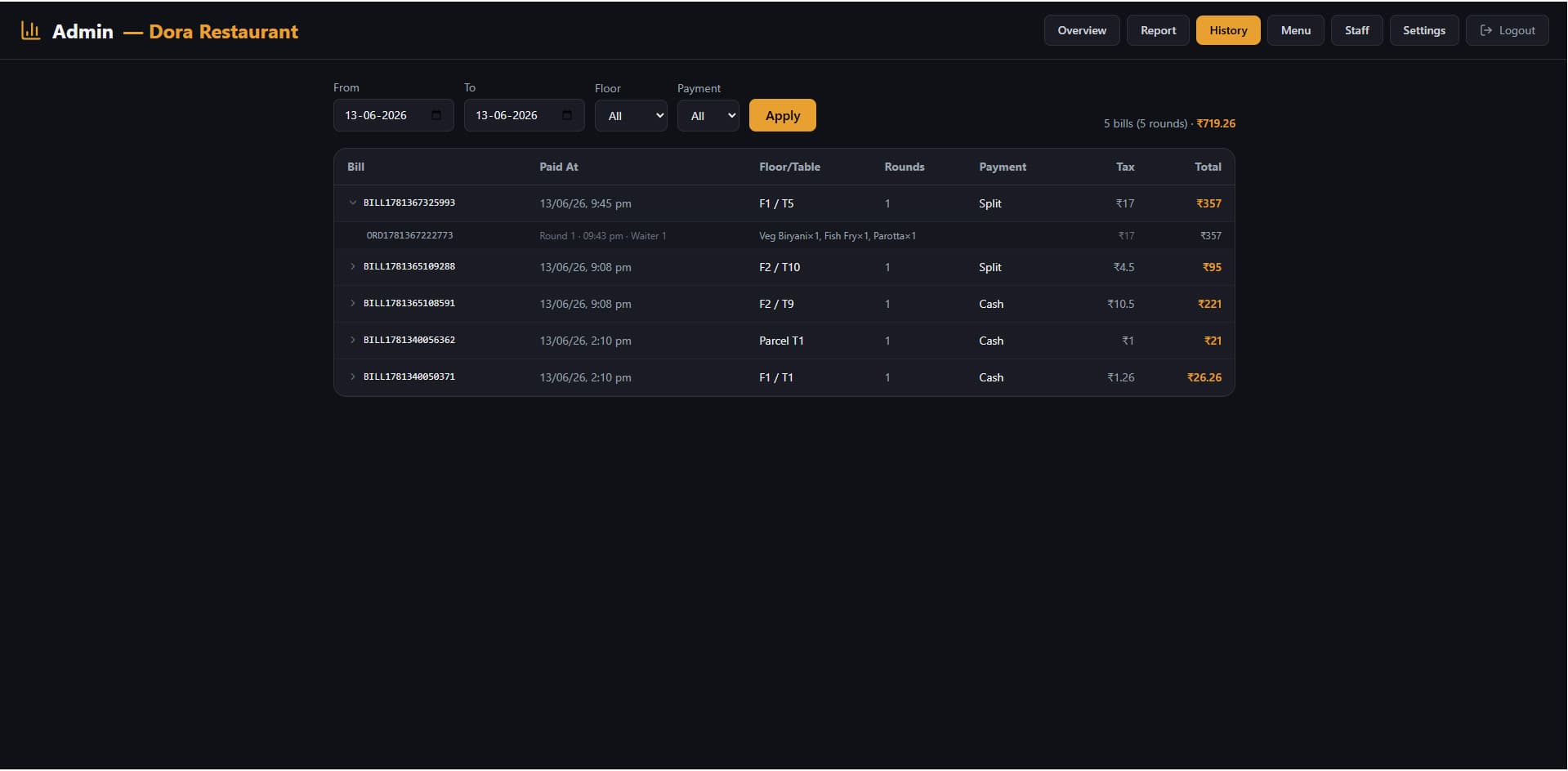
Task: Apply the history filters
Action: (x=783, y=115)
